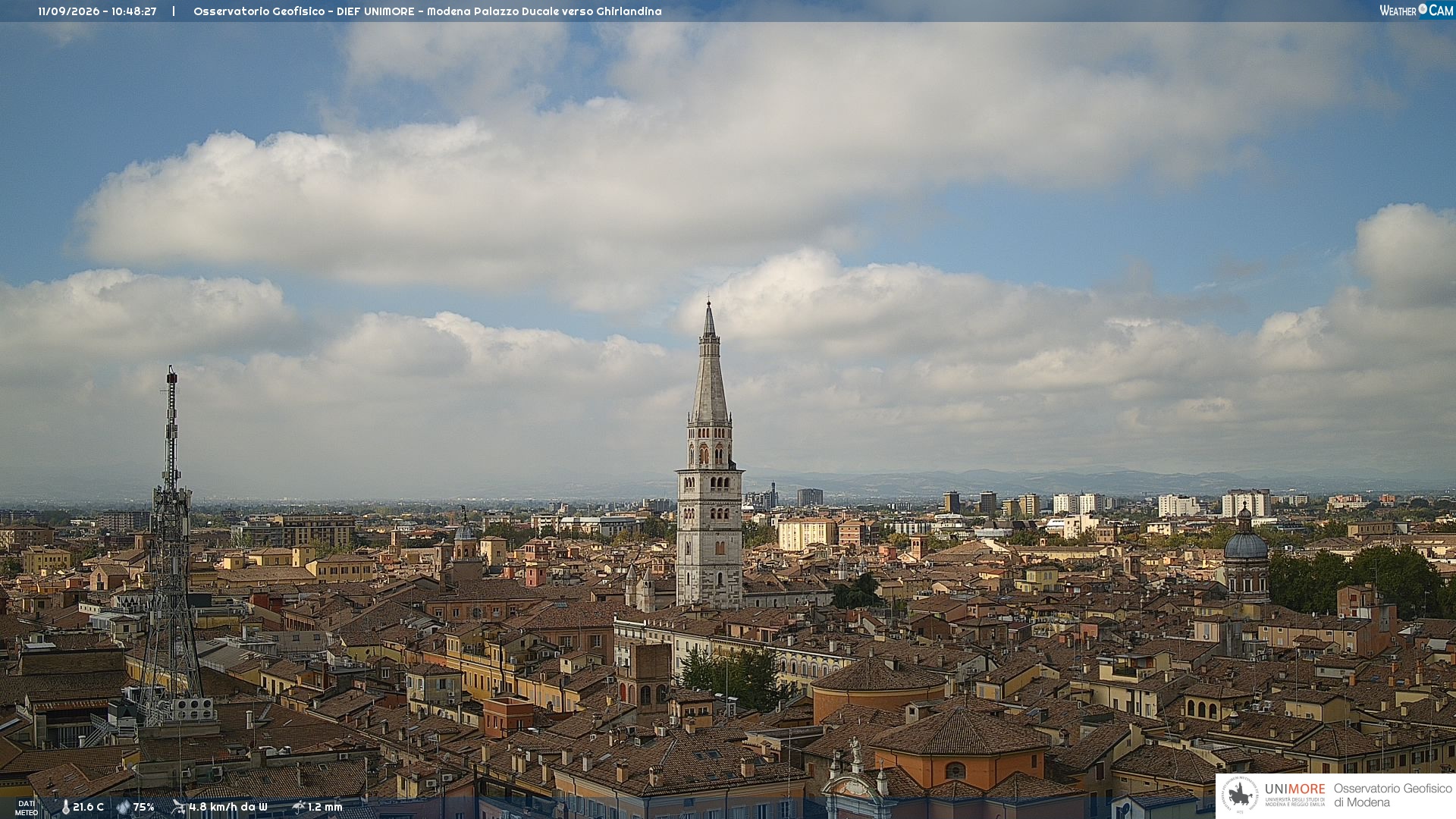Image resolution: width=1456 pixels, height=819 pixels.
Task: Click the UNIMORE university seal emblem
Action: (x=1241, y=795)
